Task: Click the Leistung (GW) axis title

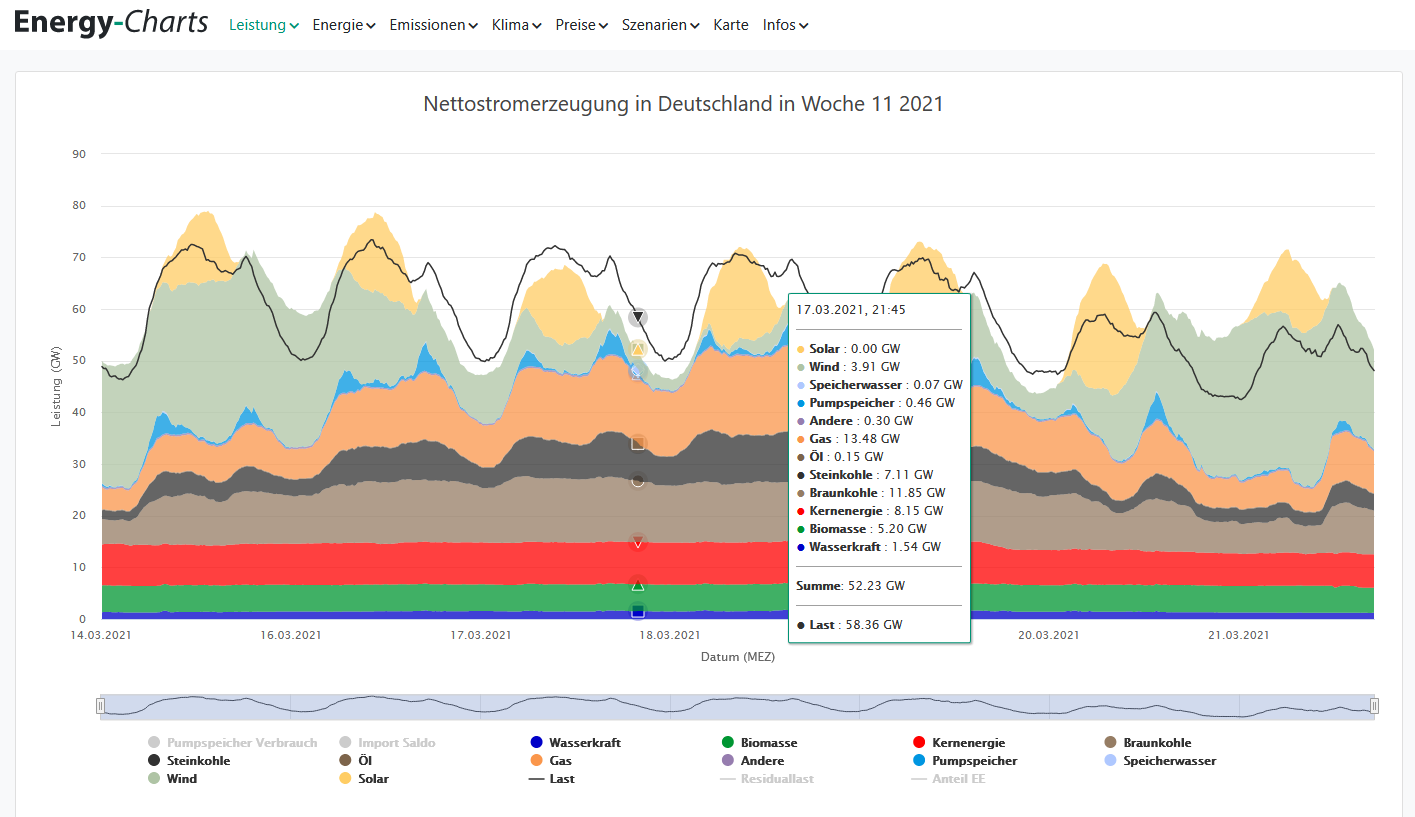Action: tap(57, 387)
